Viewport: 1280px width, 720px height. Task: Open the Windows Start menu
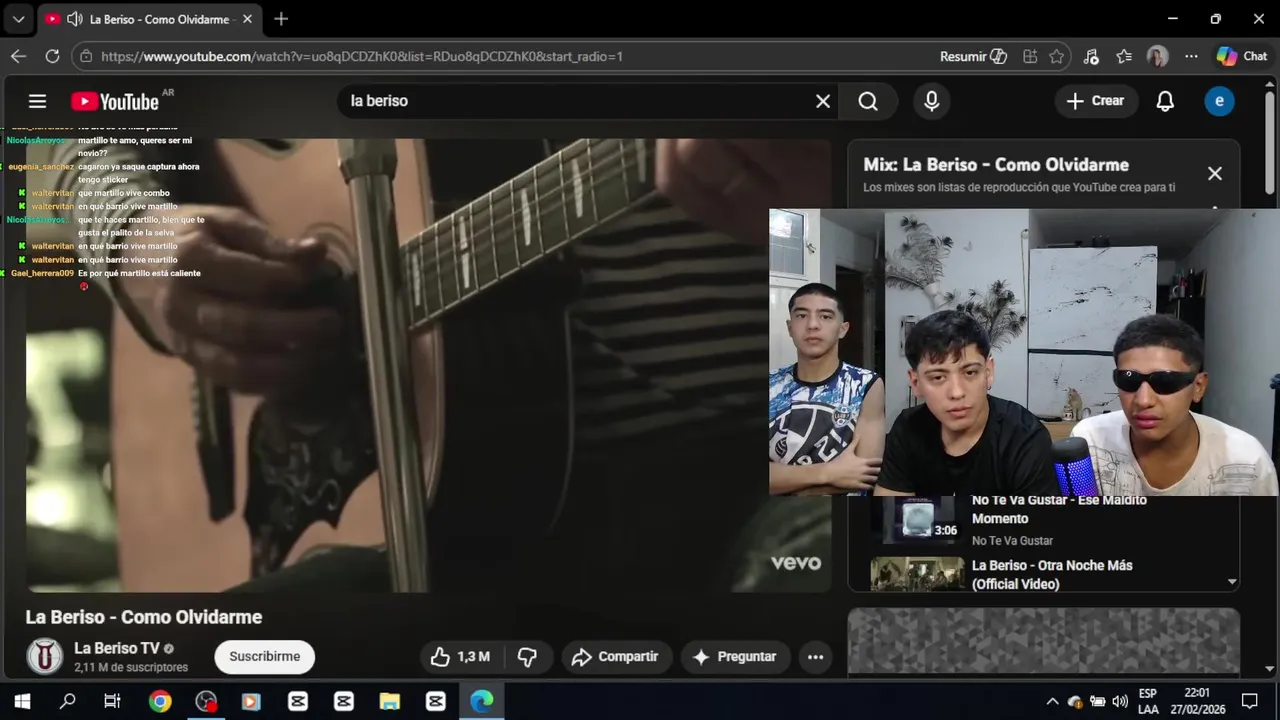(22, 701)
